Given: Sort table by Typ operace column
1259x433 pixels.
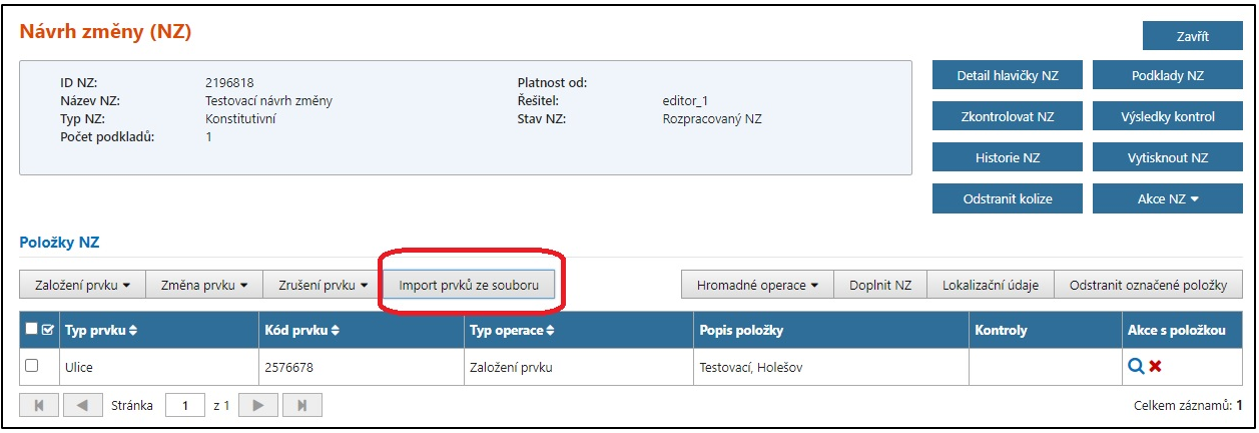Looking at the screenshot, I should [511, 330].
